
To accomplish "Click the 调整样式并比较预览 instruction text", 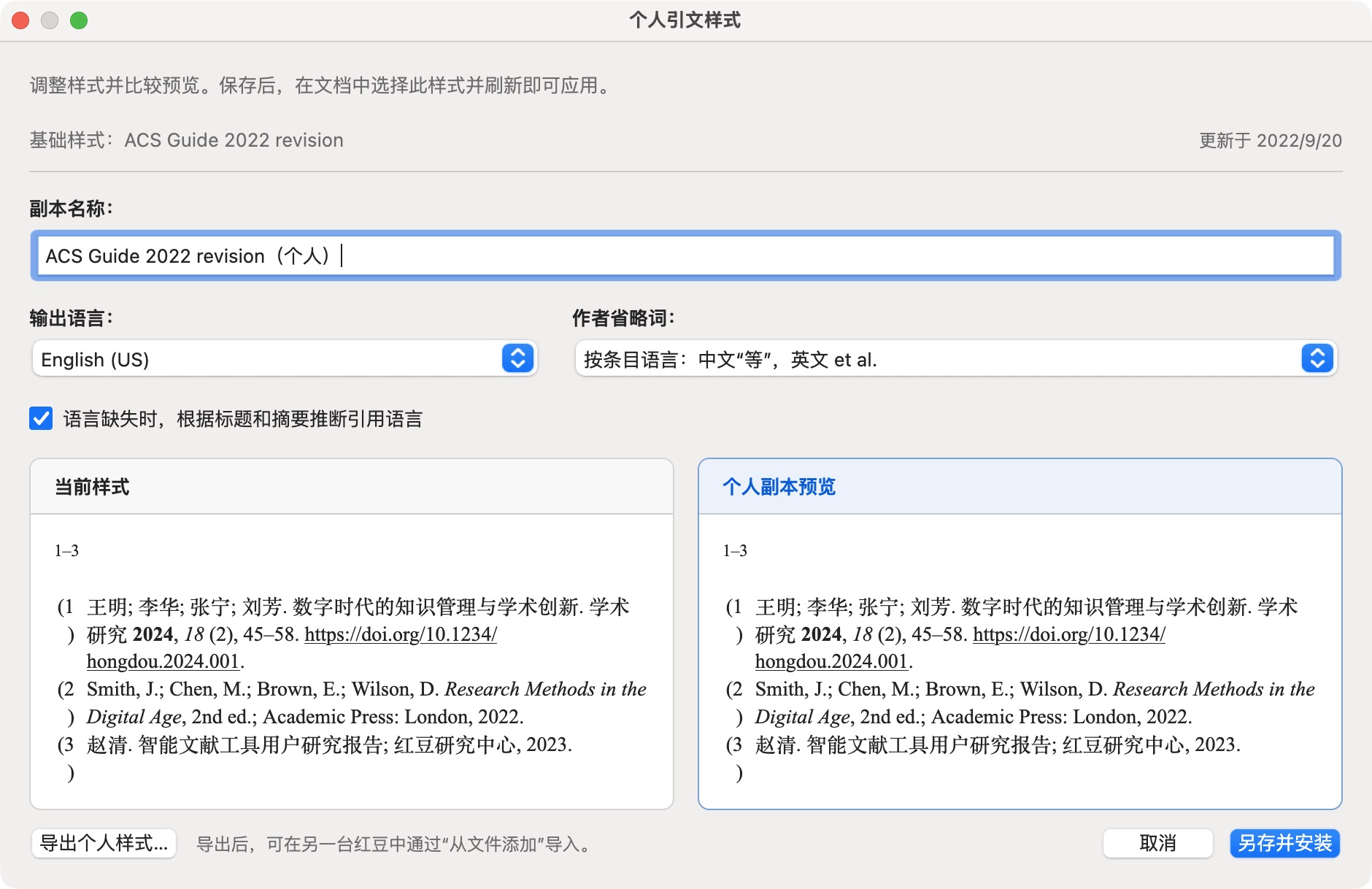I will (x=321, y=85).
